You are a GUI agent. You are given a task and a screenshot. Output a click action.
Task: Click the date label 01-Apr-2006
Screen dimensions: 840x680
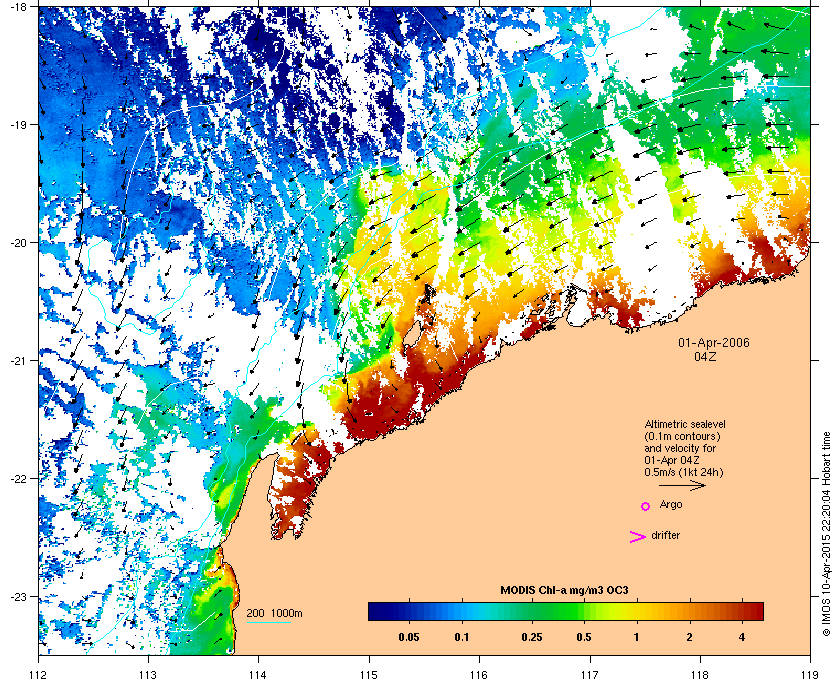click(x=714, y=342)
